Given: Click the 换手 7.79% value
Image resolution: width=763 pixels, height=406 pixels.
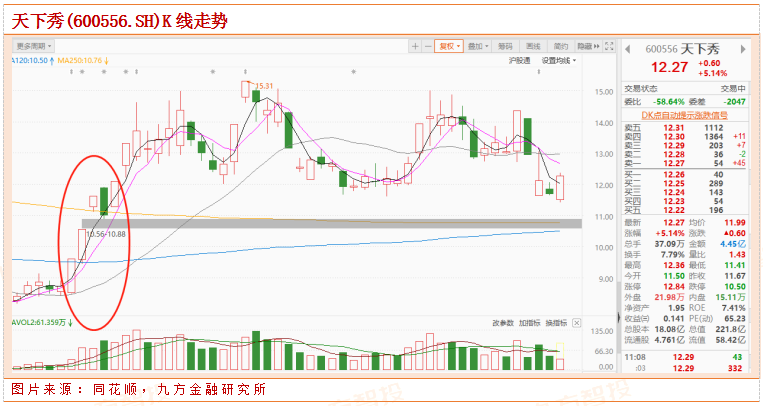Looking at the screenshot, I should (670, 255).
